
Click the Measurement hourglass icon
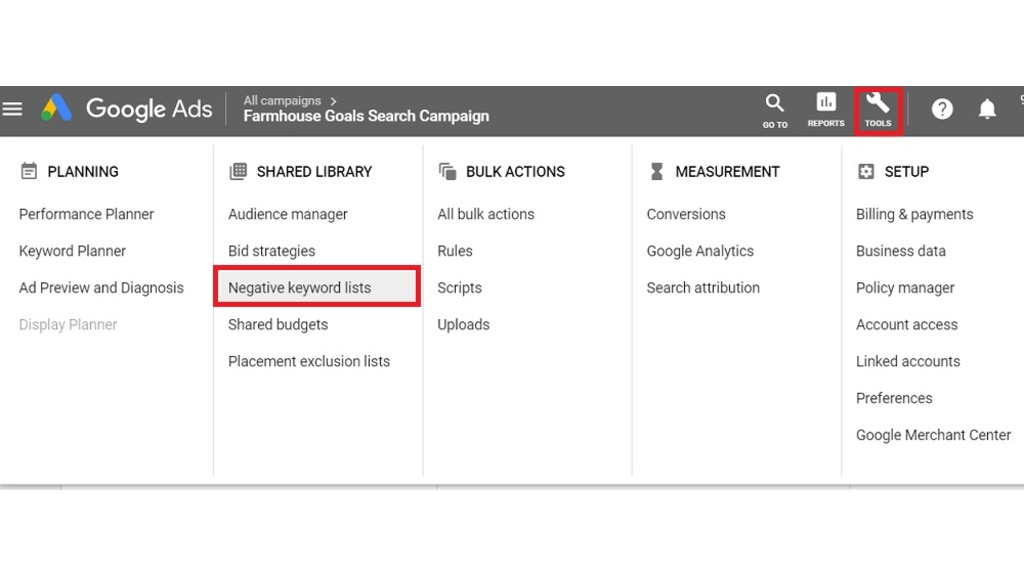(657, 171)
